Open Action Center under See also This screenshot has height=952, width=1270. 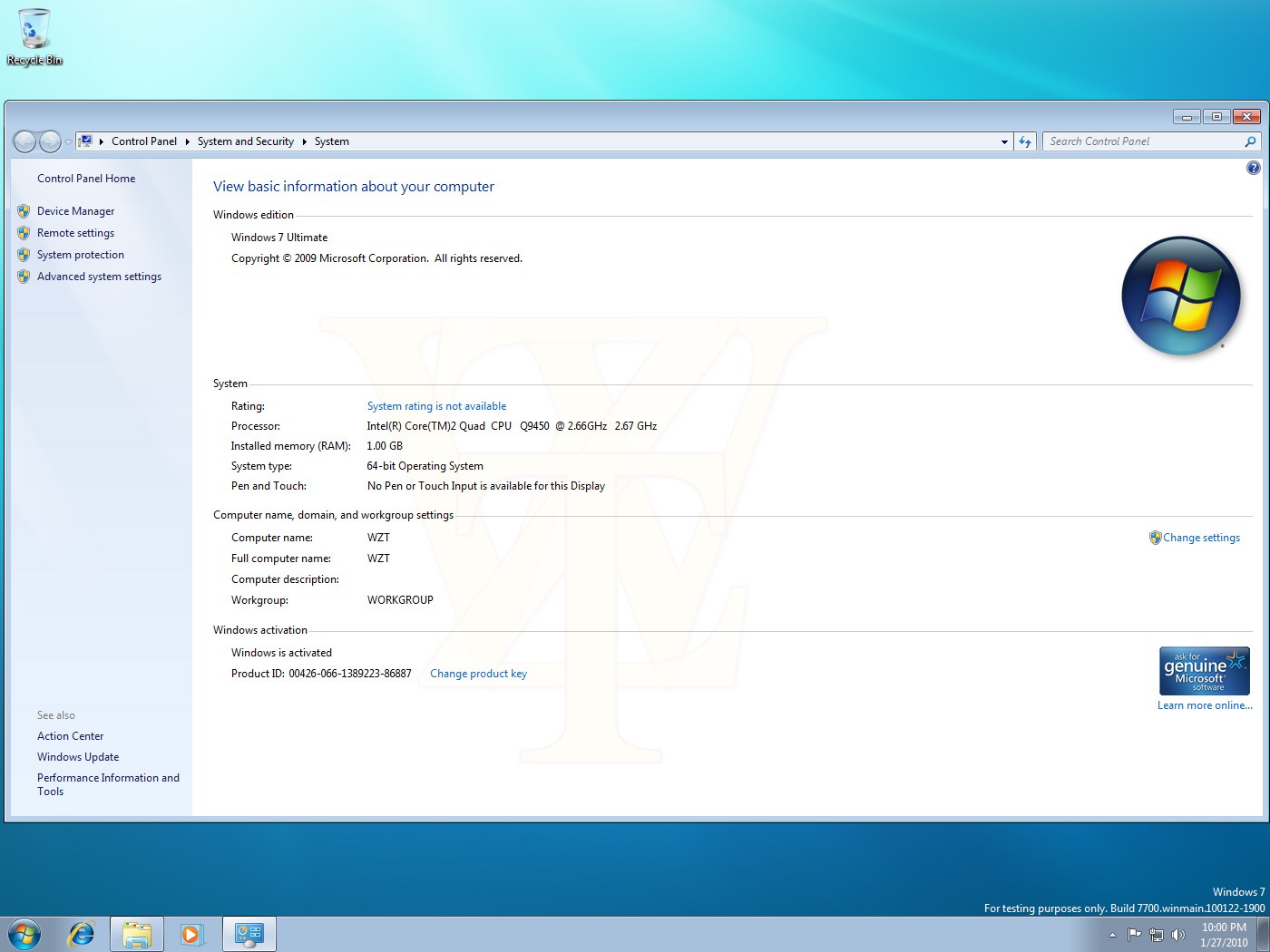coord(71,736)
